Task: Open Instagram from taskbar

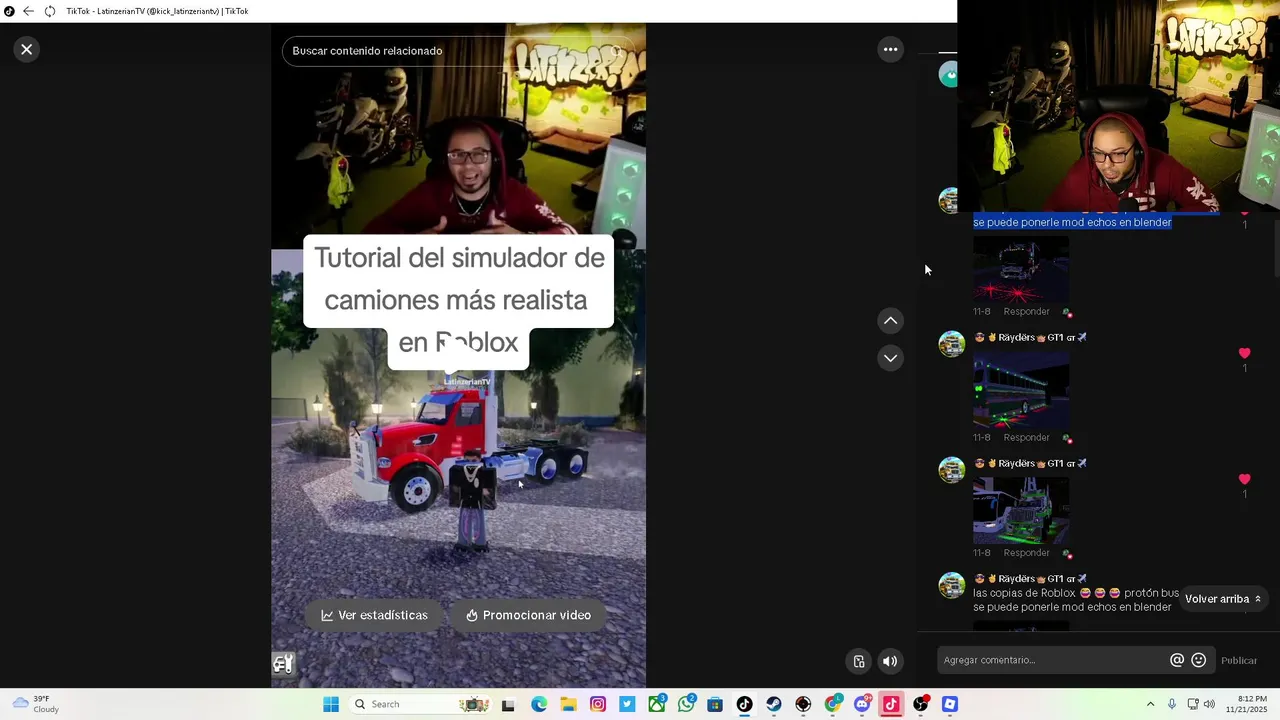Action: (598, 705)
